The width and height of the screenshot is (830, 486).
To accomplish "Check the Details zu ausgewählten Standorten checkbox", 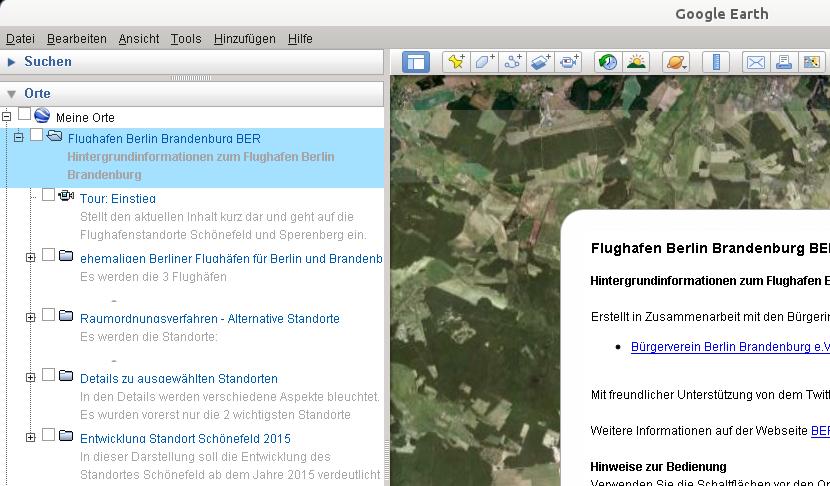I will [48, 374].
